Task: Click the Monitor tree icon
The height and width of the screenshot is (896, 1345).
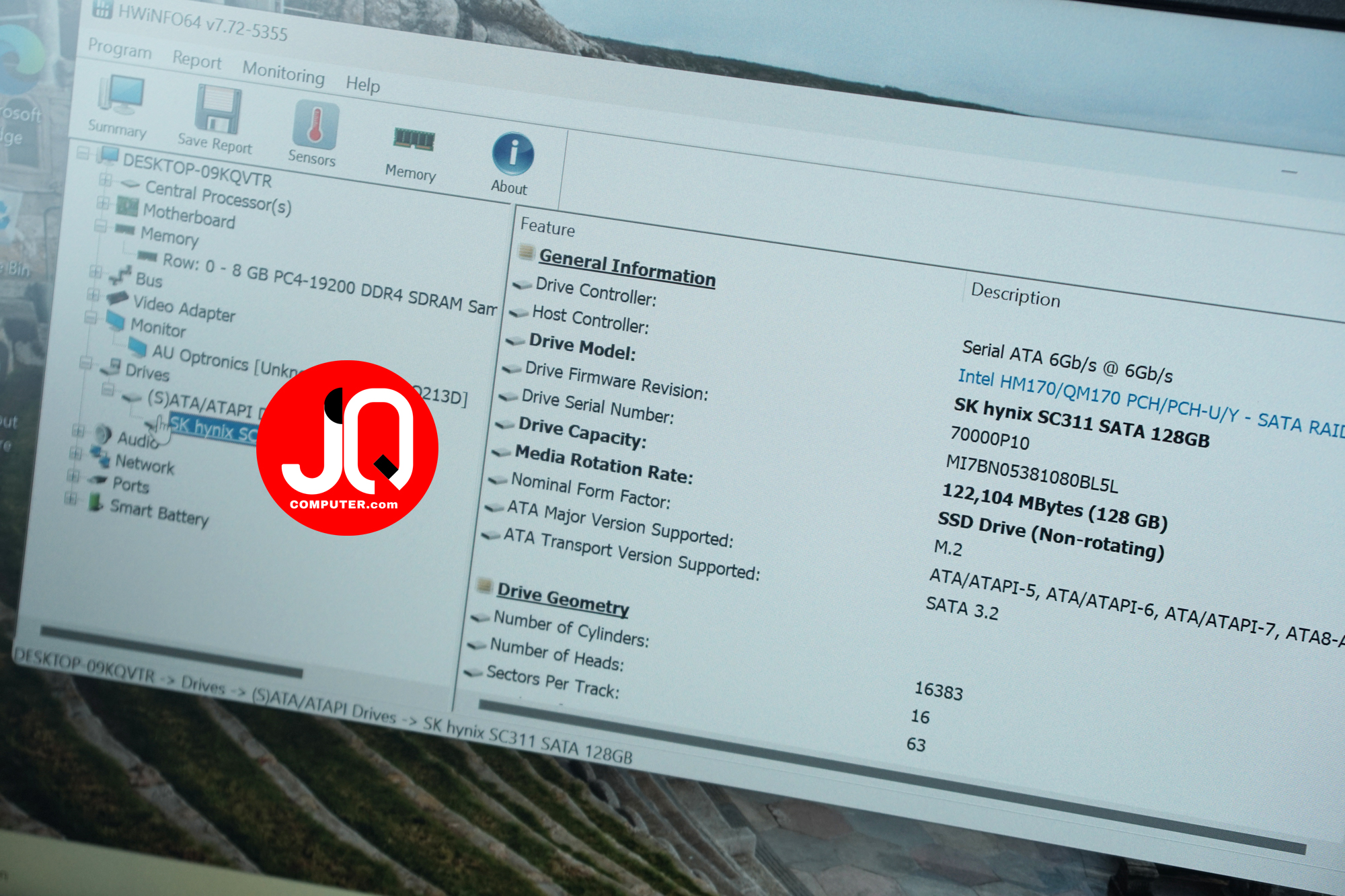Action: point(114,321)
